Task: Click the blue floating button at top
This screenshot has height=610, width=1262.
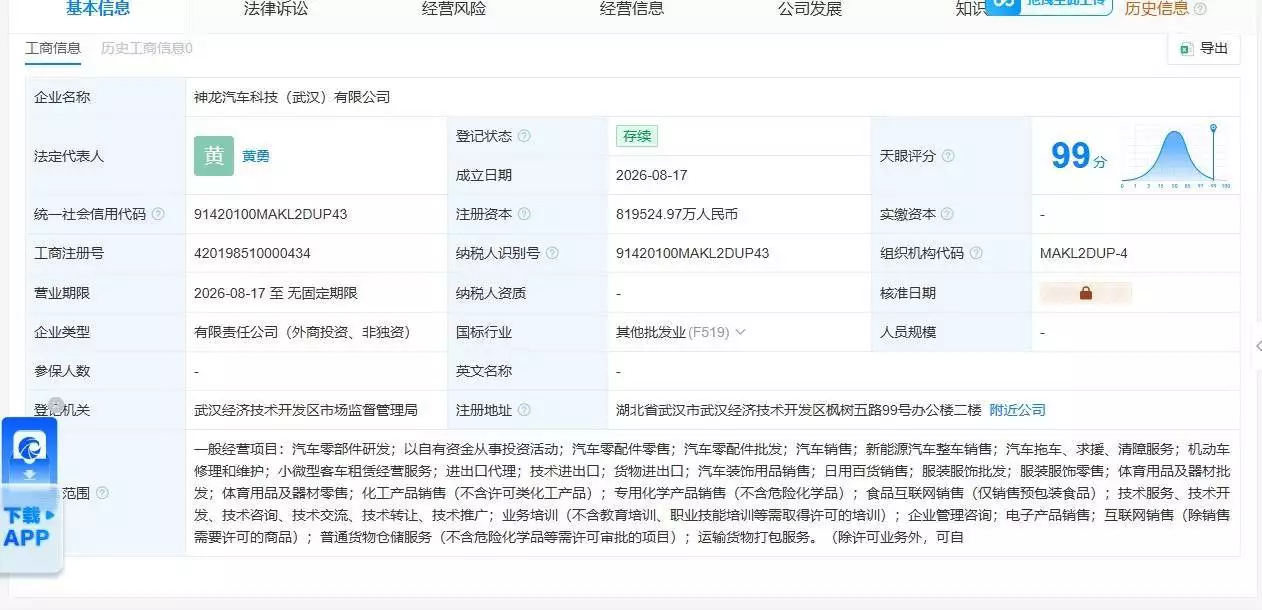Action: click(1051, 6)
